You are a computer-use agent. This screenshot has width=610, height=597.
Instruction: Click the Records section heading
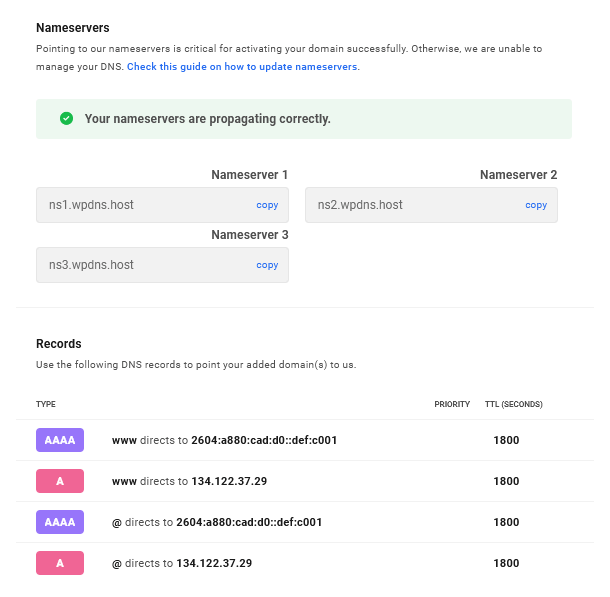pyautogui.click(x=59, y=344)
